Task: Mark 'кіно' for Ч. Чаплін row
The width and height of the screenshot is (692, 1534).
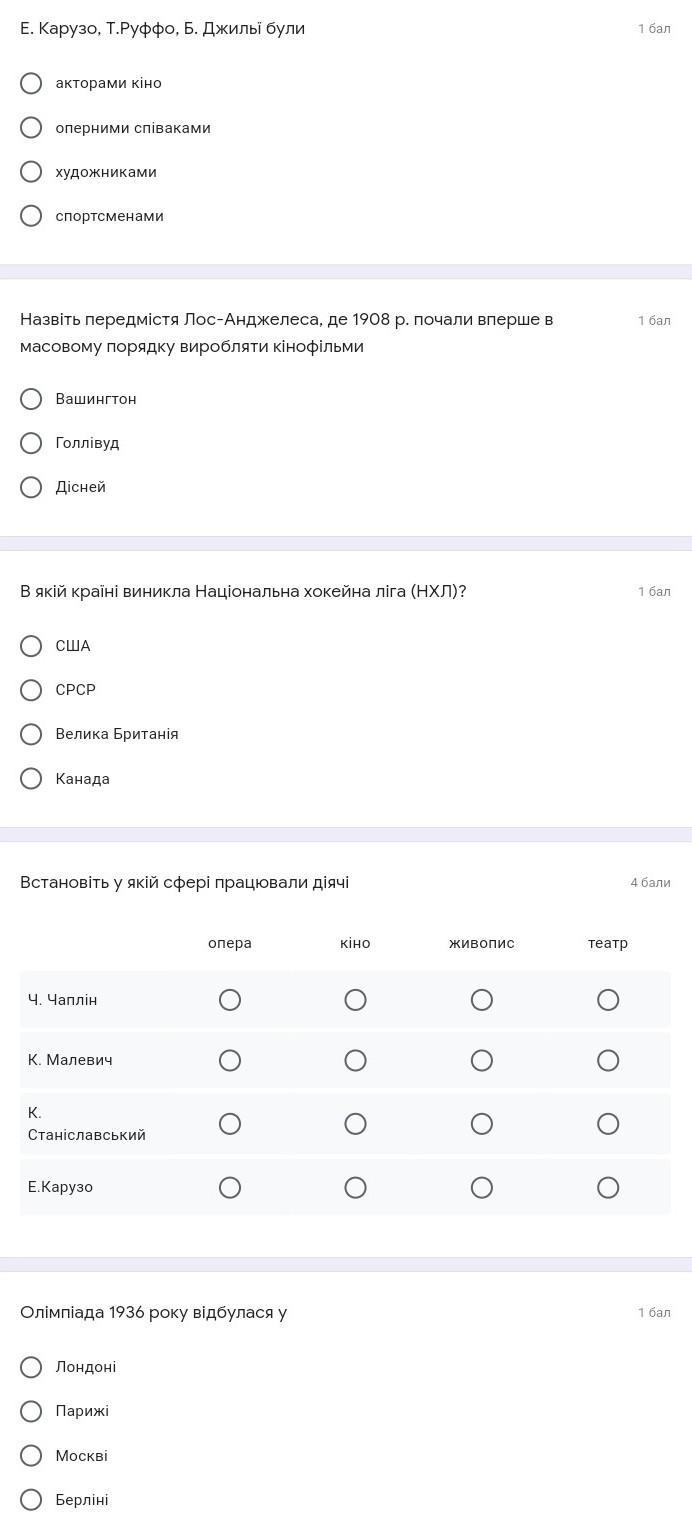Action: [355, 1000]
